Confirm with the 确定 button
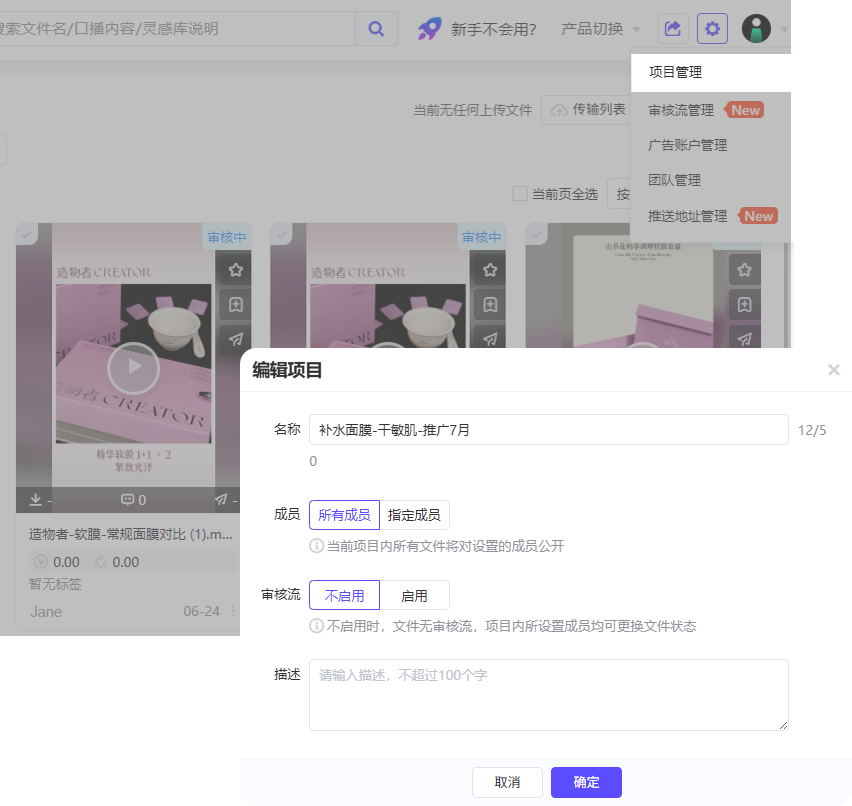This screenshot has width=852, height=806. [x=586, y=782]
